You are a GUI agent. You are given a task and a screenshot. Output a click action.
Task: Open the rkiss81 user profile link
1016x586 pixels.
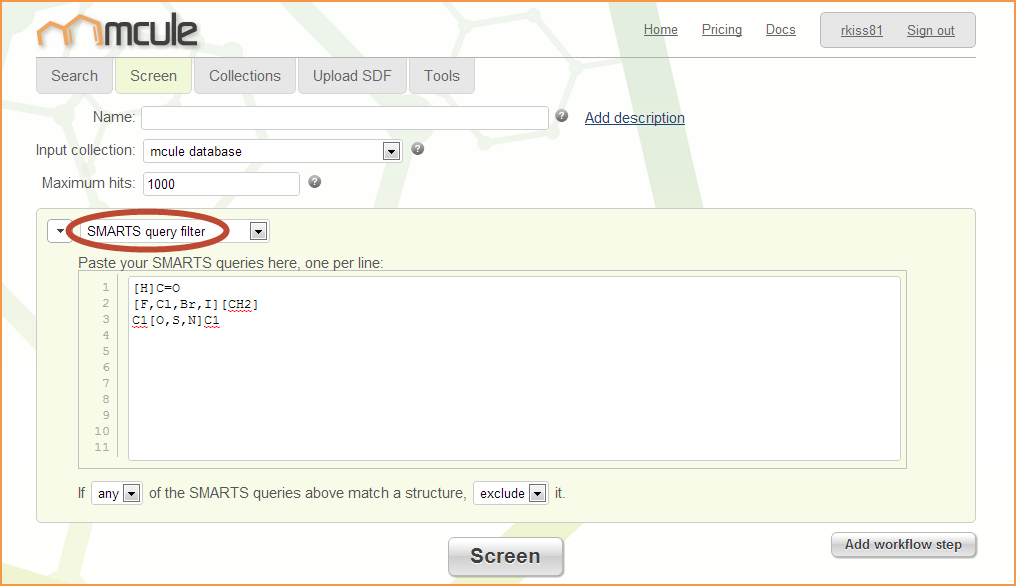862,30
